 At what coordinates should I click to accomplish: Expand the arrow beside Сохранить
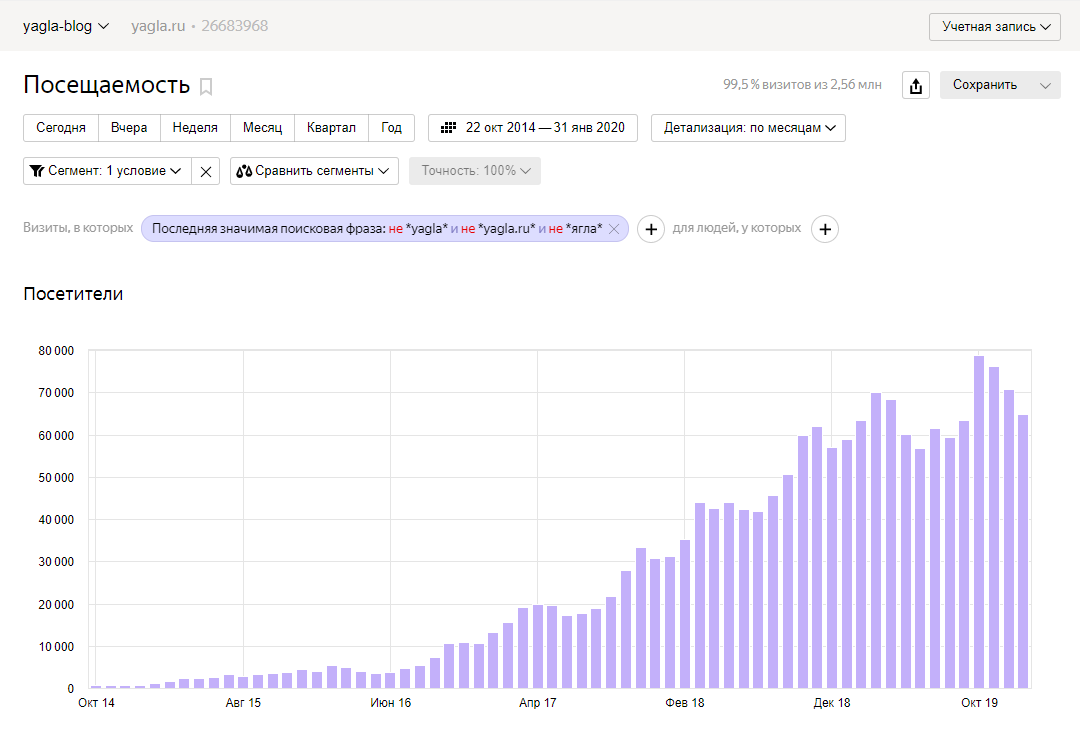pyautogui.click(x=1046, y=86)
